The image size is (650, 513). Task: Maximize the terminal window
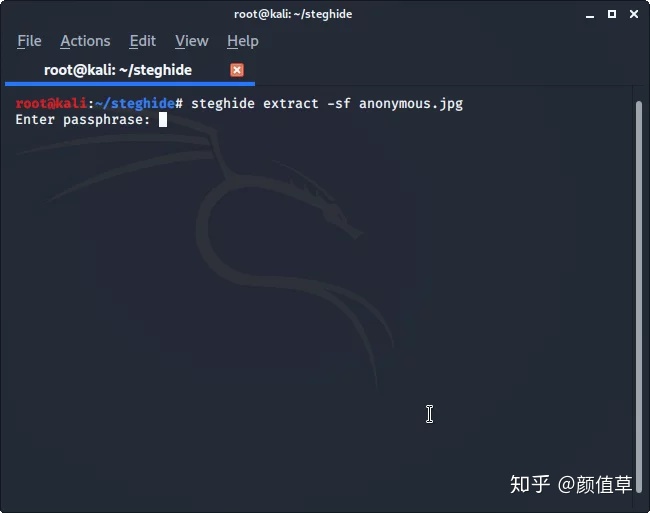(x=611, y=14)
